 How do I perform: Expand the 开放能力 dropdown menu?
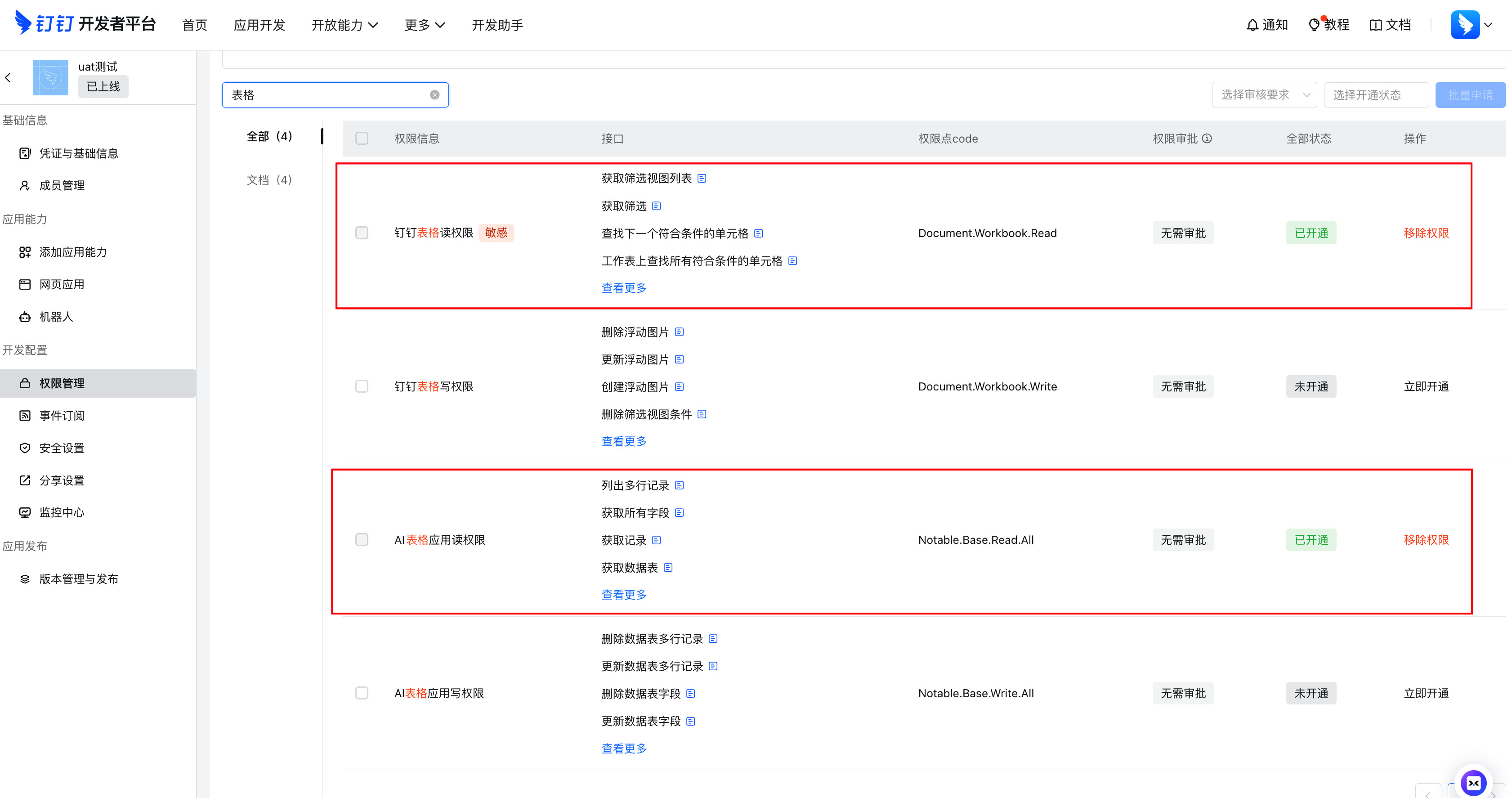pos(344,25)
